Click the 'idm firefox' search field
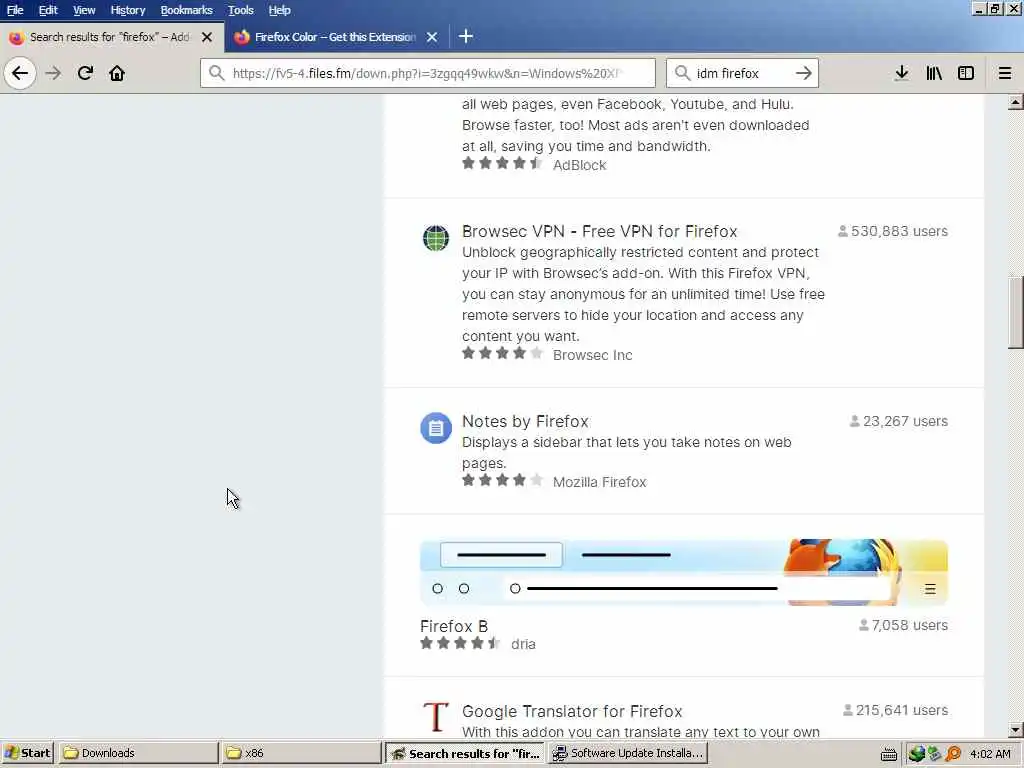This screenshot has height=768, width=1024. pos(742,73)
